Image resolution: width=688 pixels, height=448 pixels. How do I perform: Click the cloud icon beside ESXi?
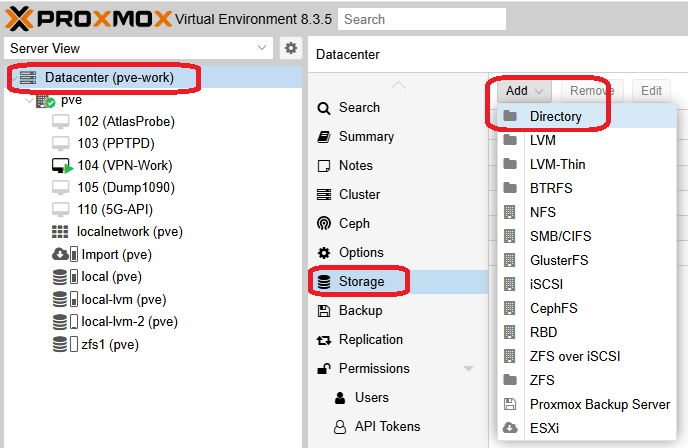510,427
